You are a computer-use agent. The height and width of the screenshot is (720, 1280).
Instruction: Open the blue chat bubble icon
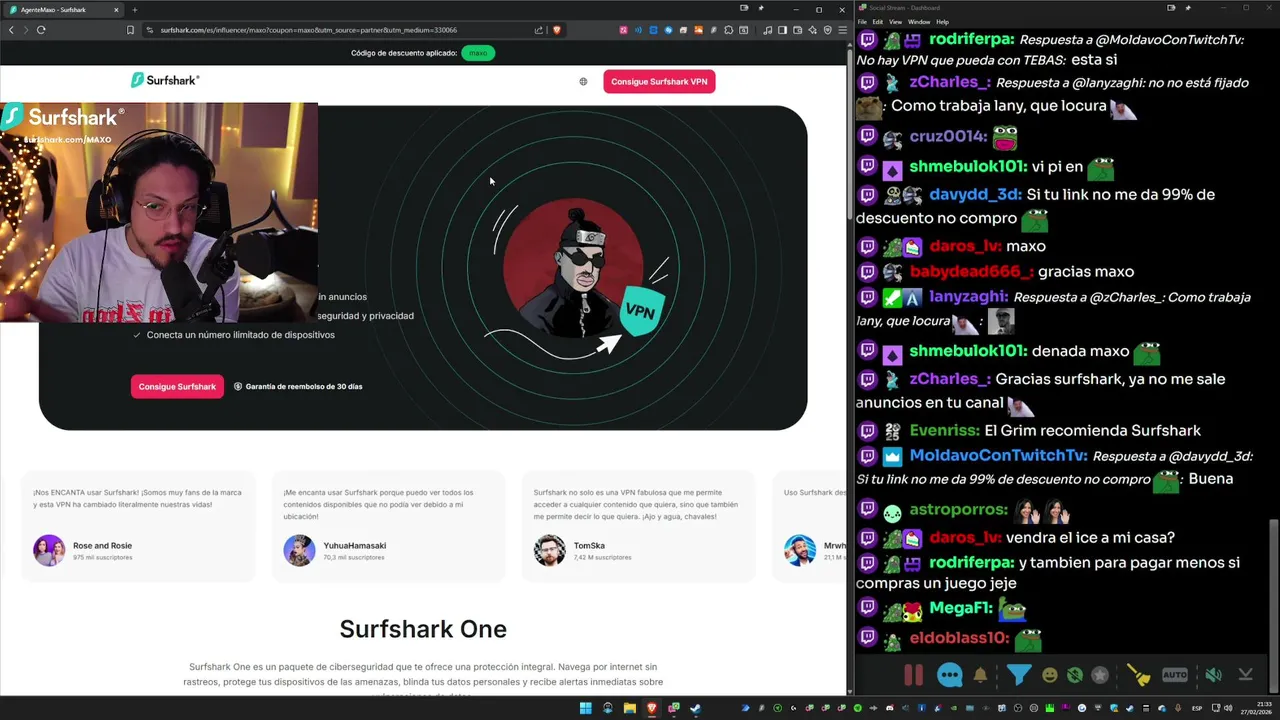point(949,675)
